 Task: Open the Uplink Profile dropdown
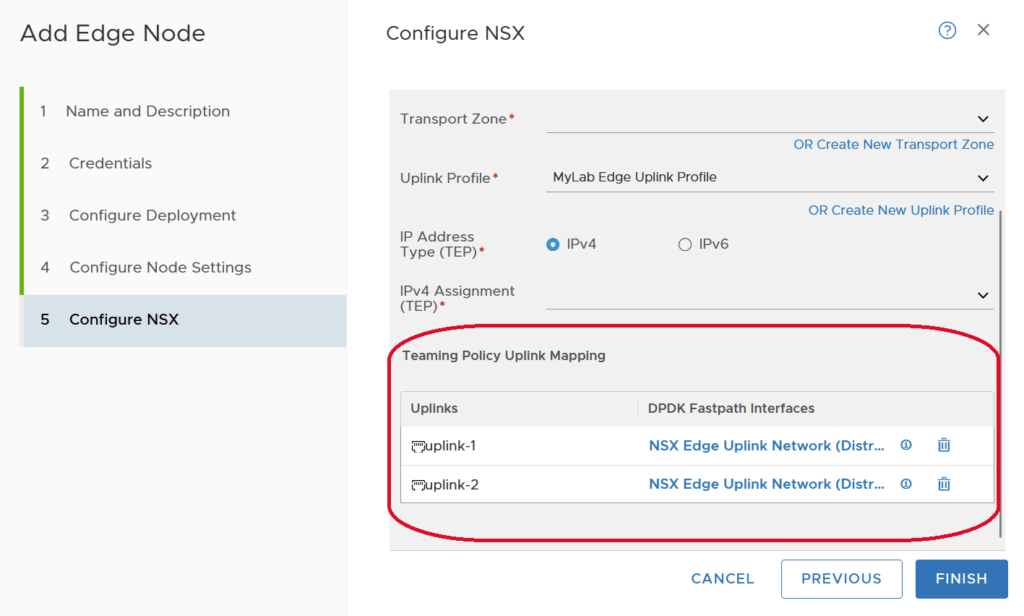click(983, 178)
